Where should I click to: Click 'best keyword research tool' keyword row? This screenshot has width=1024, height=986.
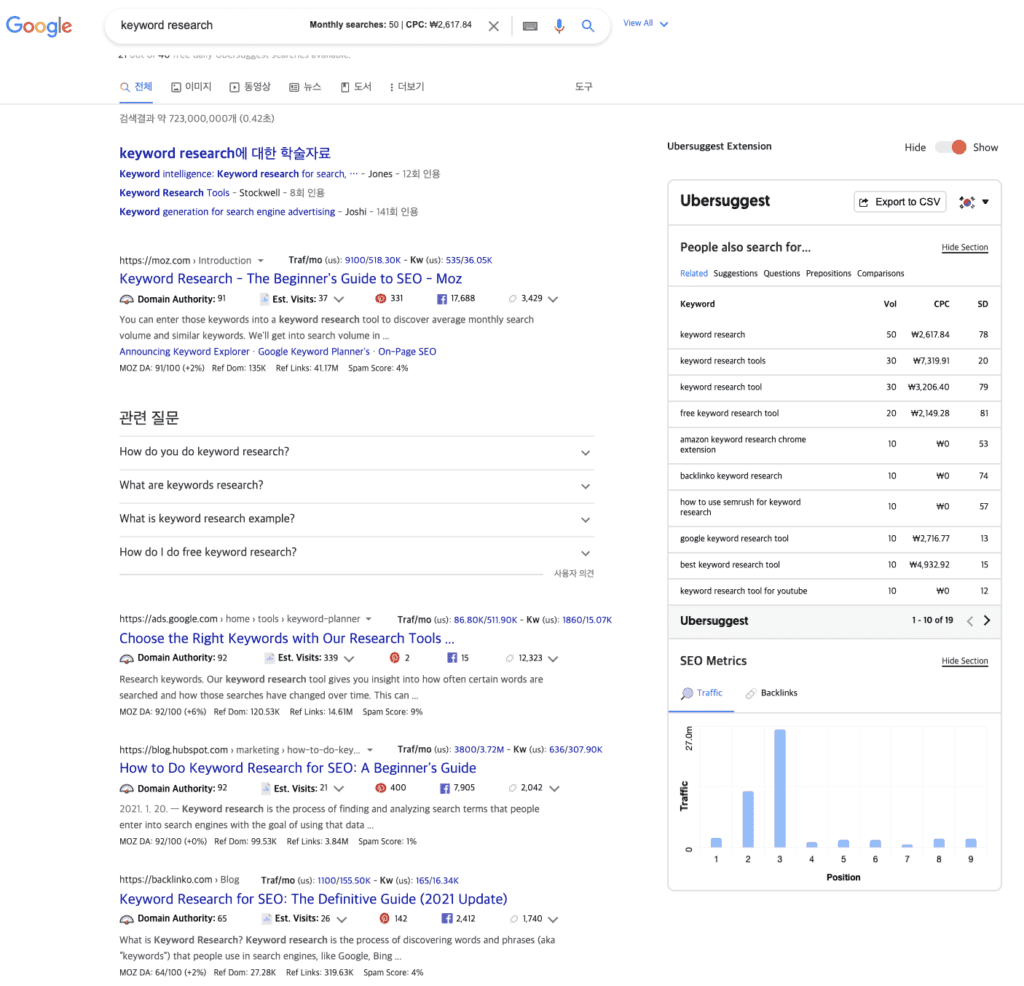point(835,565)
